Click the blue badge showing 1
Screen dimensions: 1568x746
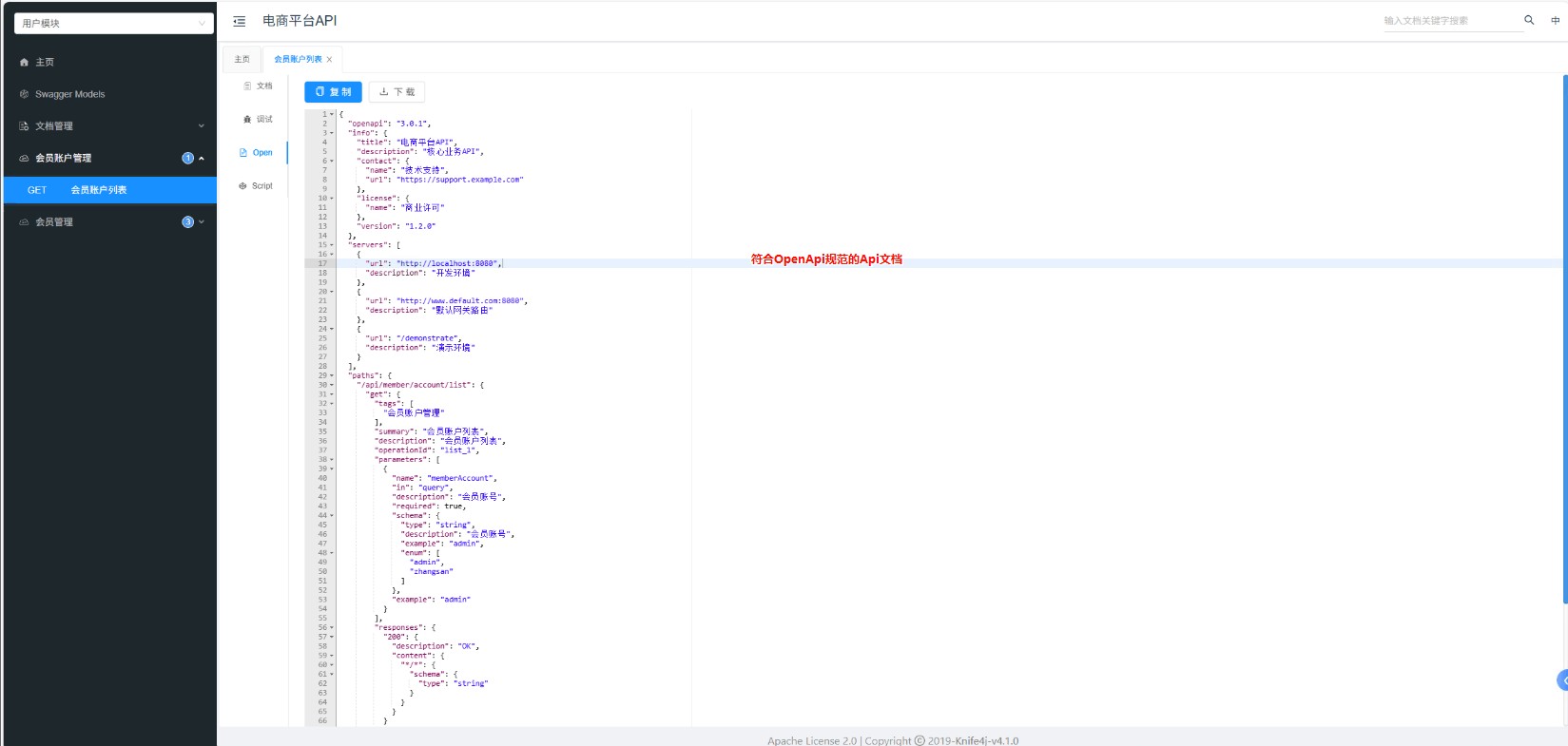187,159
